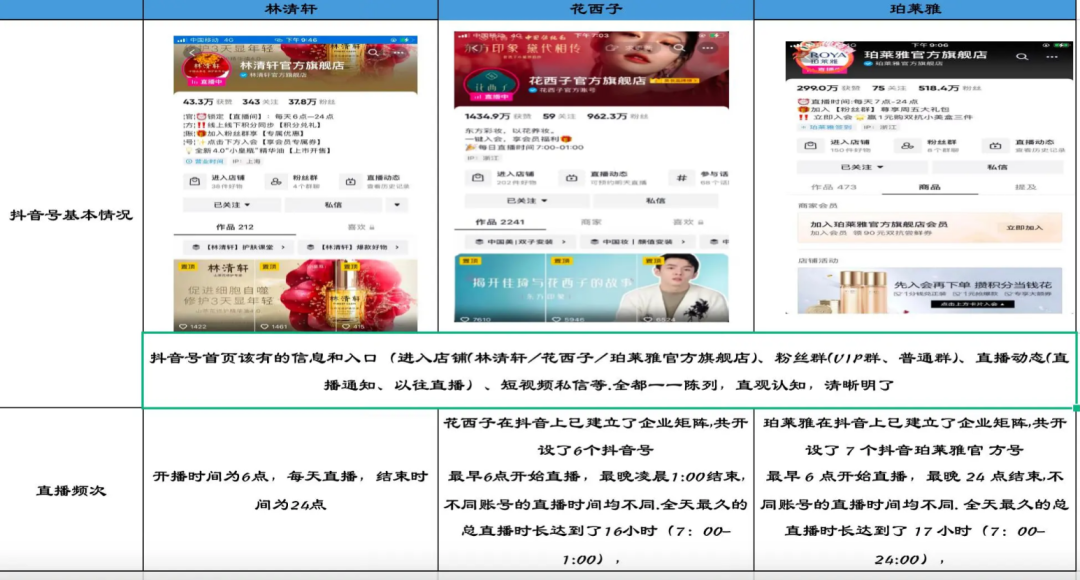Select the 抖音号基本情况 row label
The height and width of the screenshot is (580, 1080).
pos(71,215)
